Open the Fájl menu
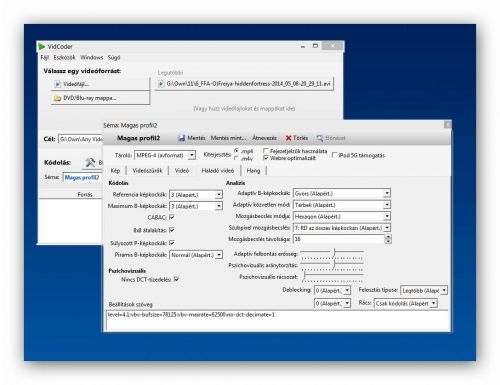The image size is (500, 385). 45,58
